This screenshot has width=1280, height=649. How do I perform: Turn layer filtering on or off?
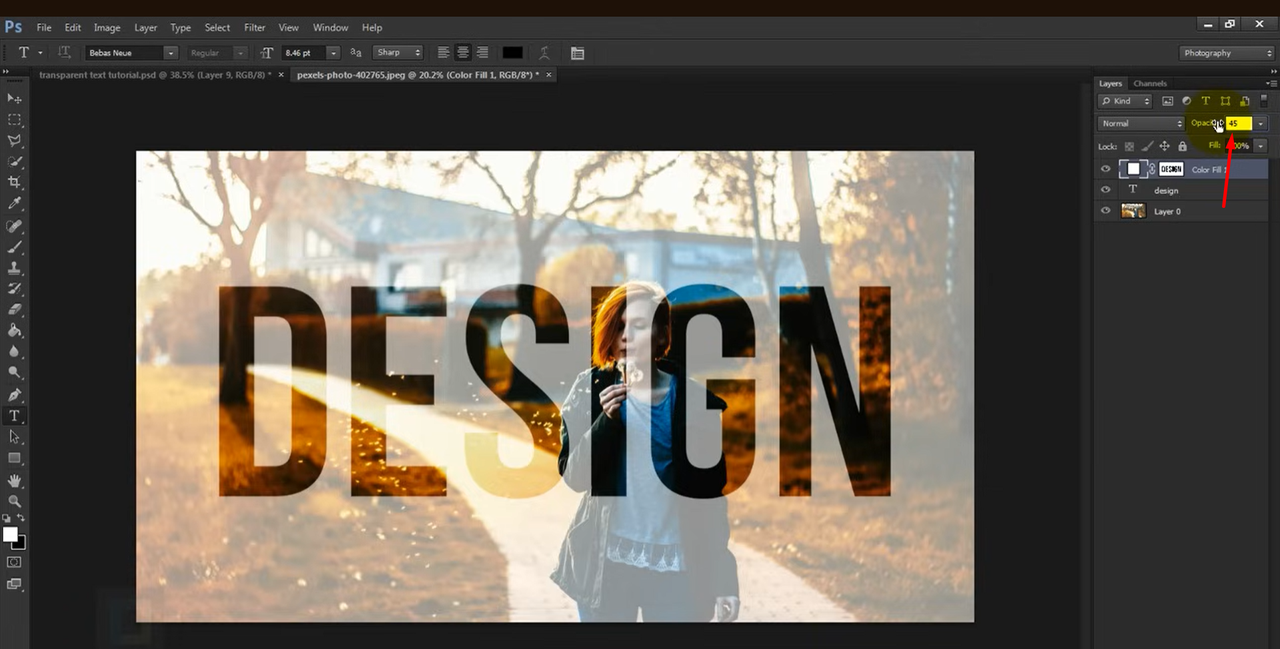click(1264, 101)
